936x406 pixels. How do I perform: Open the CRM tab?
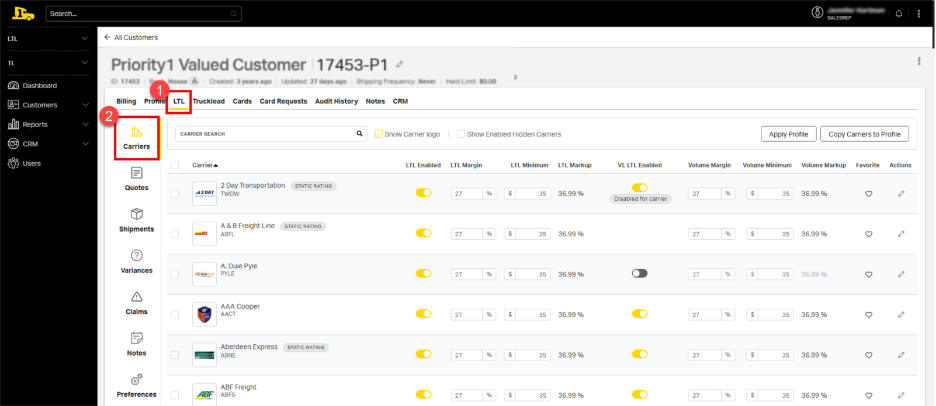[x=400, y=102]
